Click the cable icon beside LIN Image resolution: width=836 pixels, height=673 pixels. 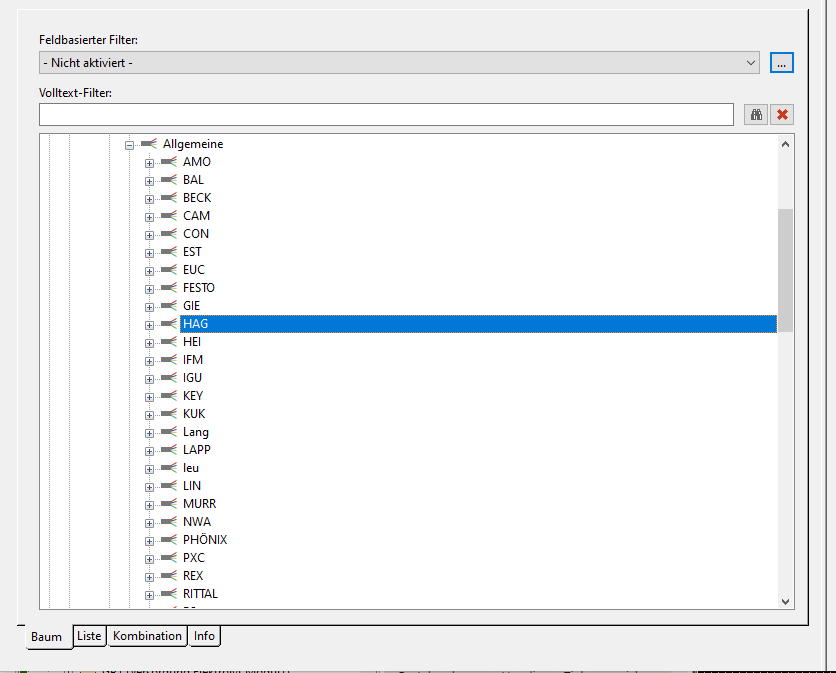coord(169,485)
